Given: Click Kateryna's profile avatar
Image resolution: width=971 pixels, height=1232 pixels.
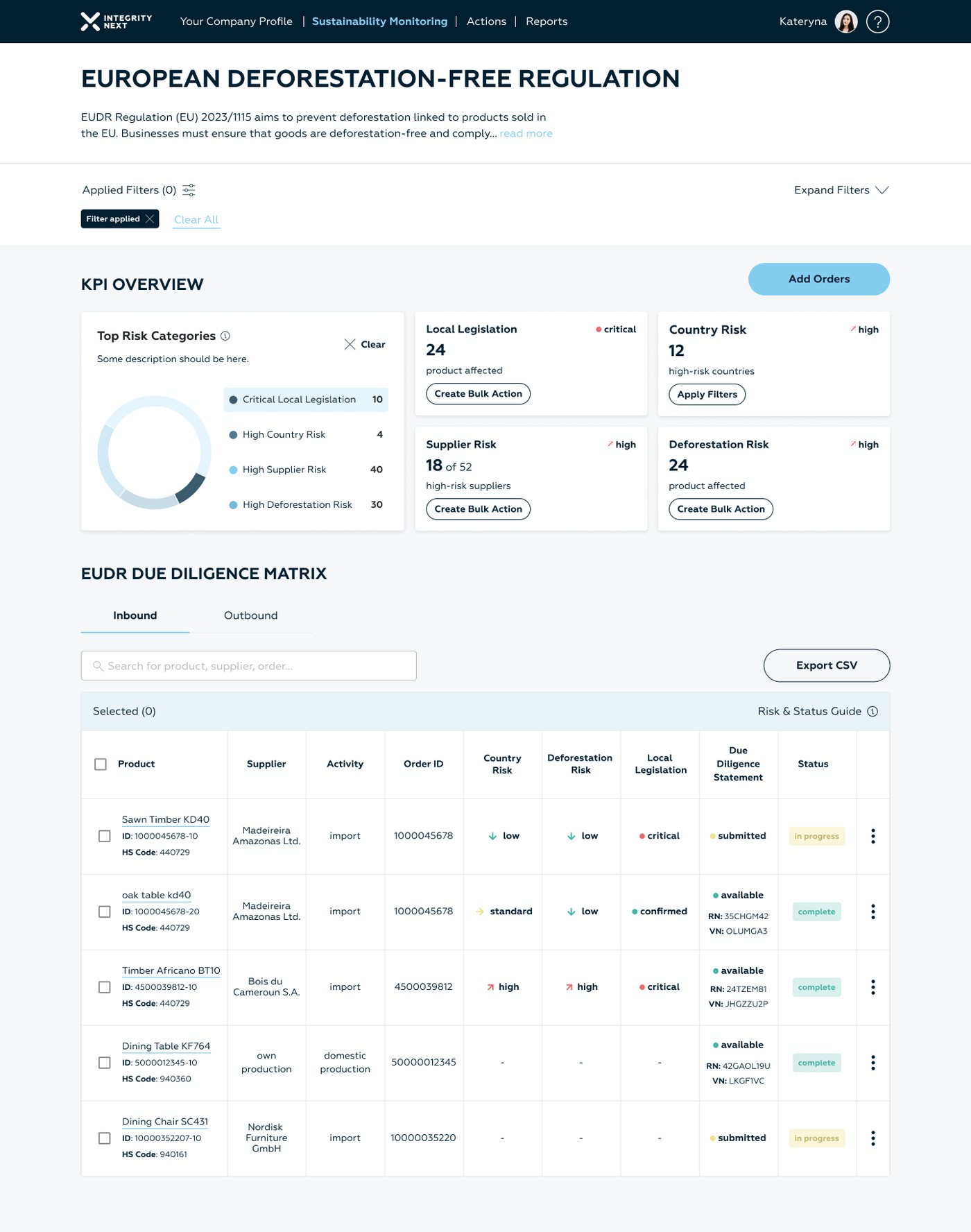Looking at the screenshot, I should tap(845, 22).
